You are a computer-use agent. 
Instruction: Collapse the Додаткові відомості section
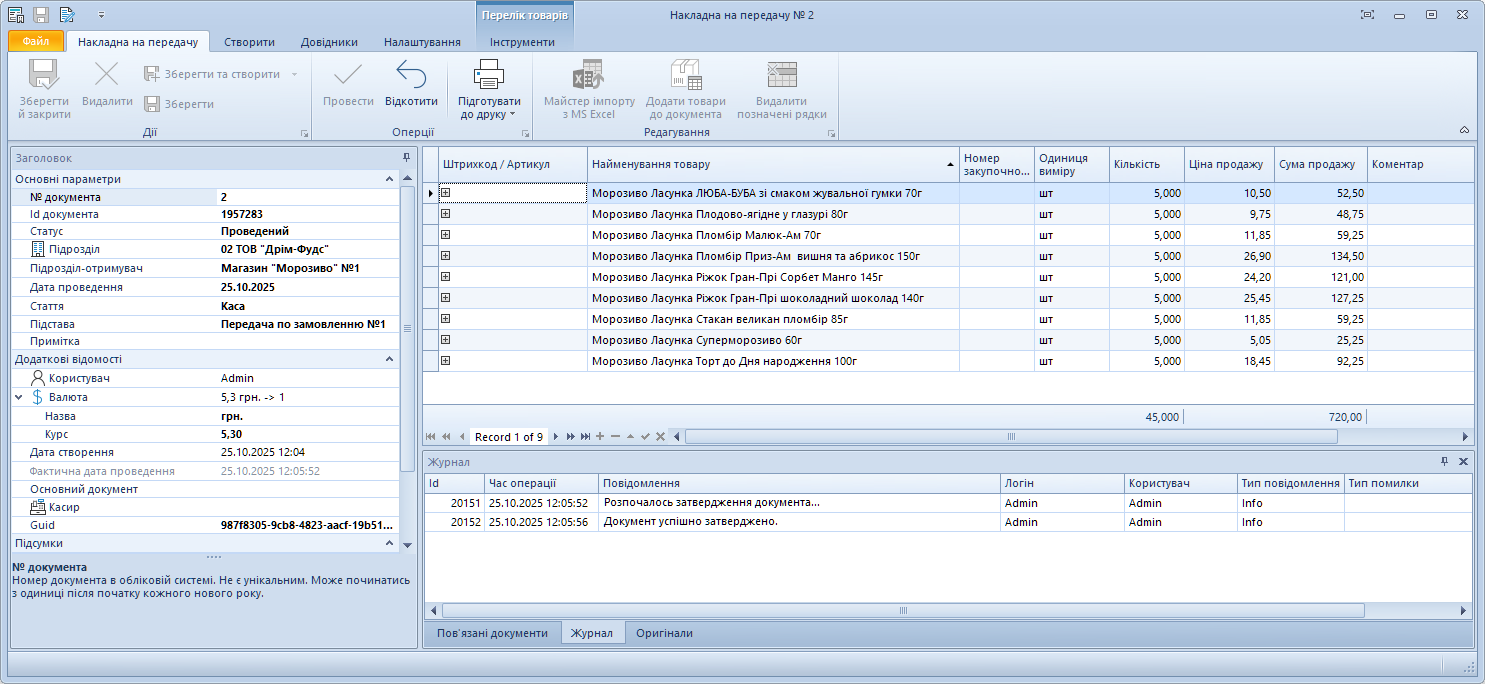[390, 359]
